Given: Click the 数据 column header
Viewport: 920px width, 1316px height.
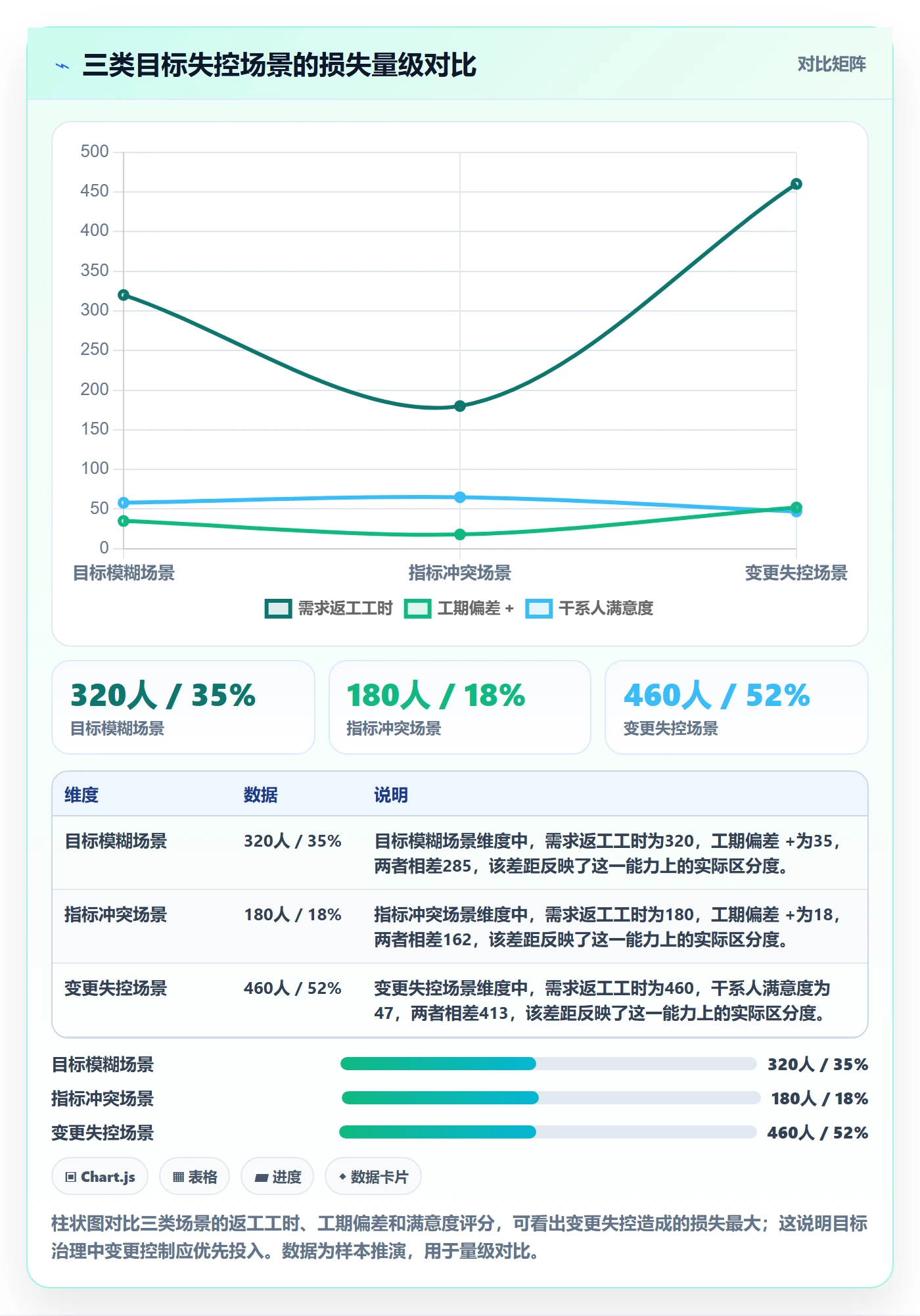Looking at the screenshot, I should 261,795.
